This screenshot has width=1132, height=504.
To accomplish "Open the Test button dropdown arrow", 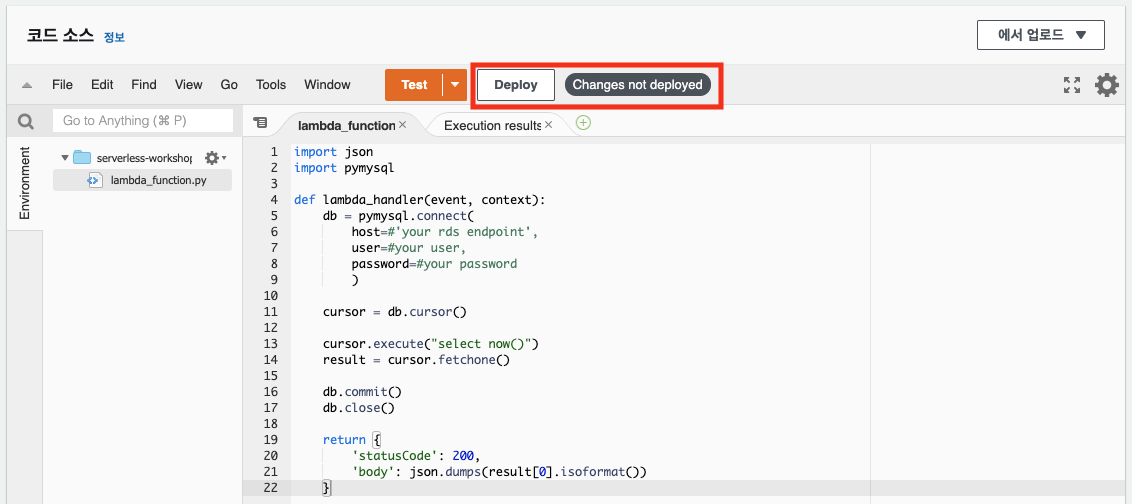I will [455, 84].
